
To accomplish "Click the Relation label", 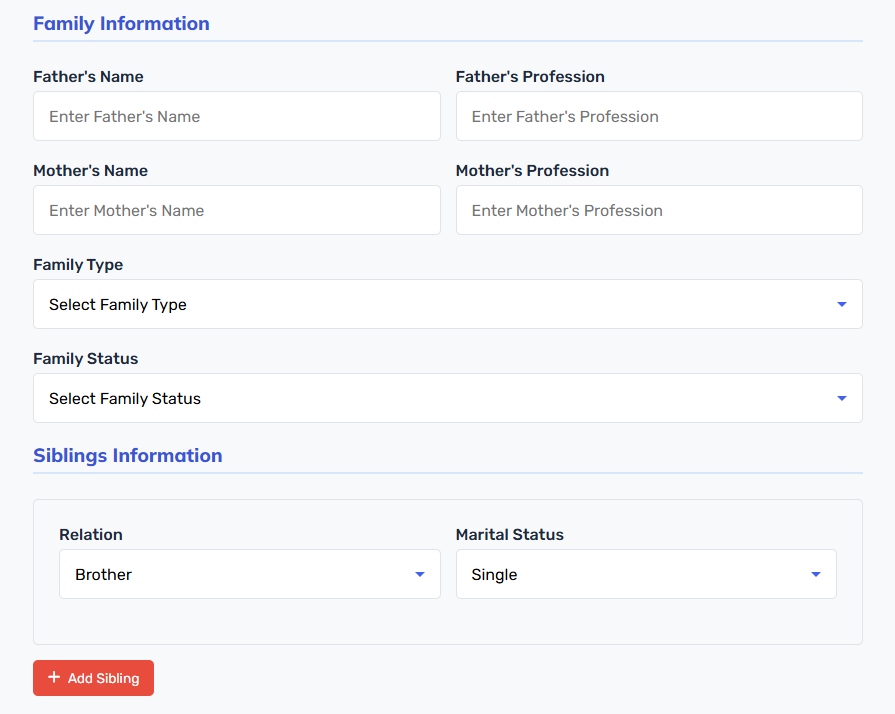I will 91,535.
